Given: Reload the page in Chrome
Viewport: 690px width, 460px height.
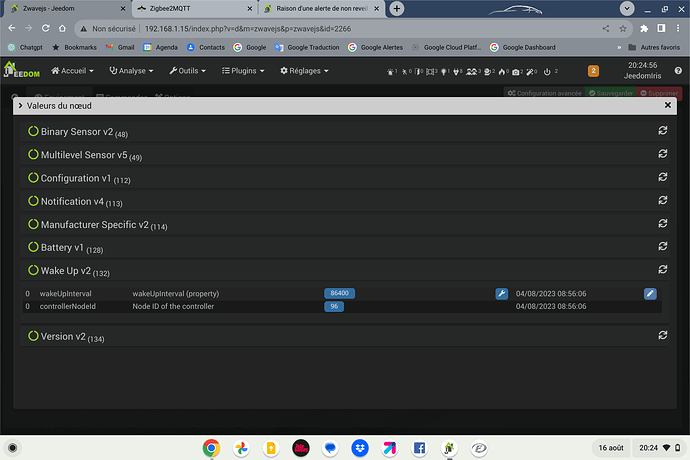Looking at the screenshot, I should click(x=45, y=29).
